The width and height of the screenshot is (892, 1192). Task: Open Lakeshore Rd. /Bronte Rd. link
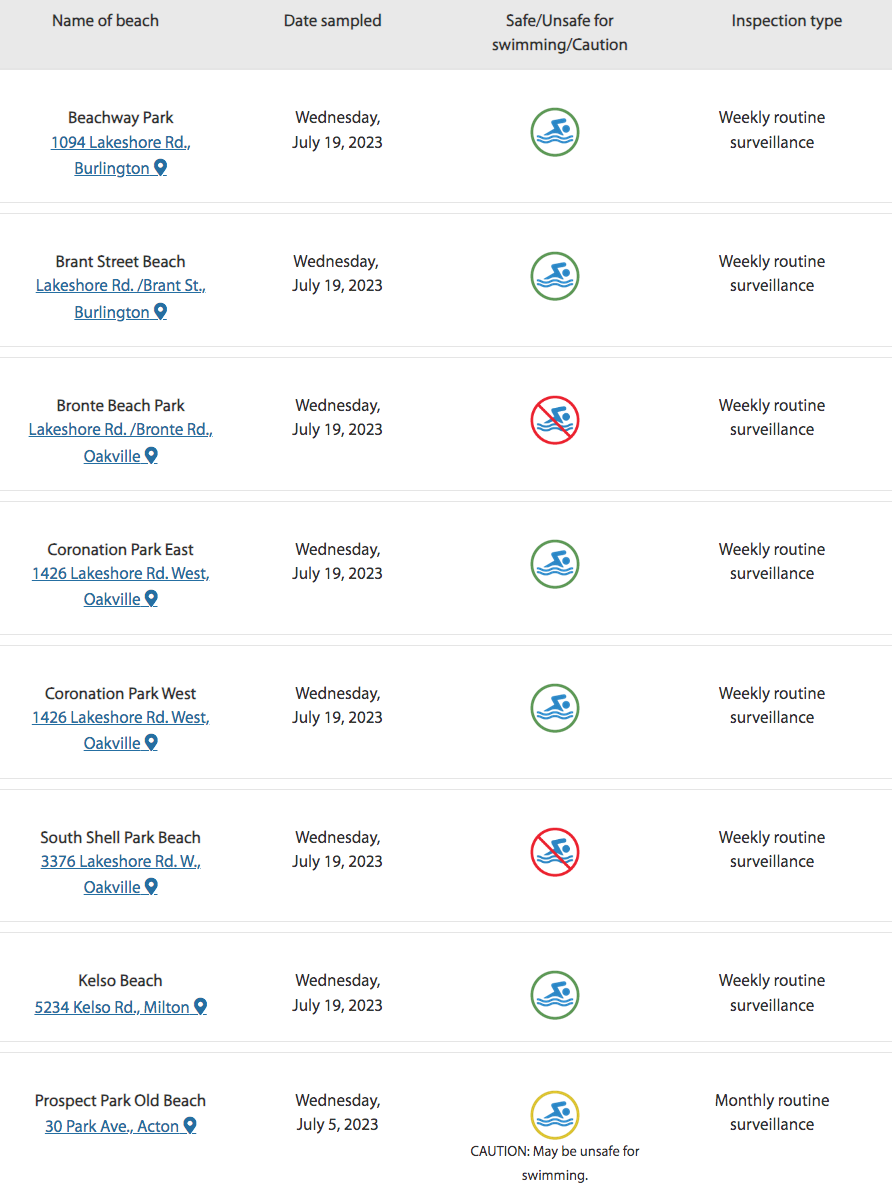tap(120, 430)
